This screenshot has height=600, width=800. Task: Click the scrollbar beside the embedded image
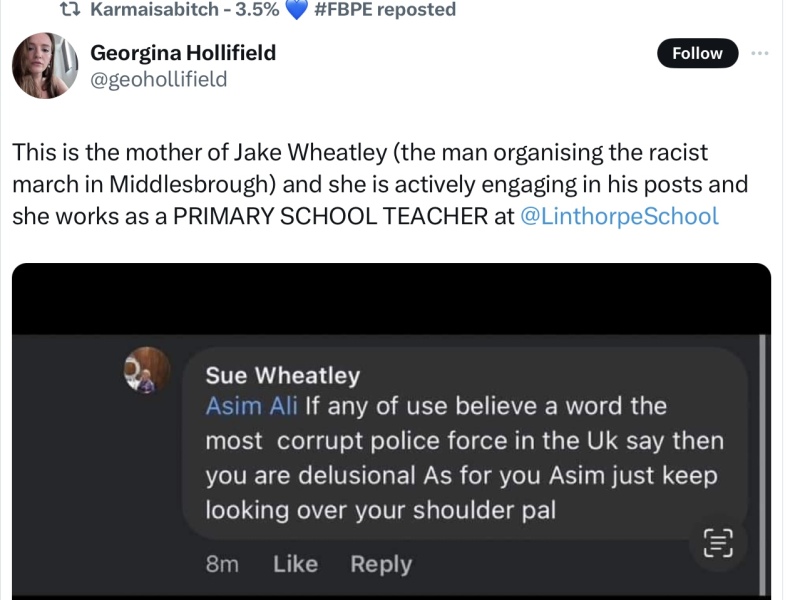(764, 450)
